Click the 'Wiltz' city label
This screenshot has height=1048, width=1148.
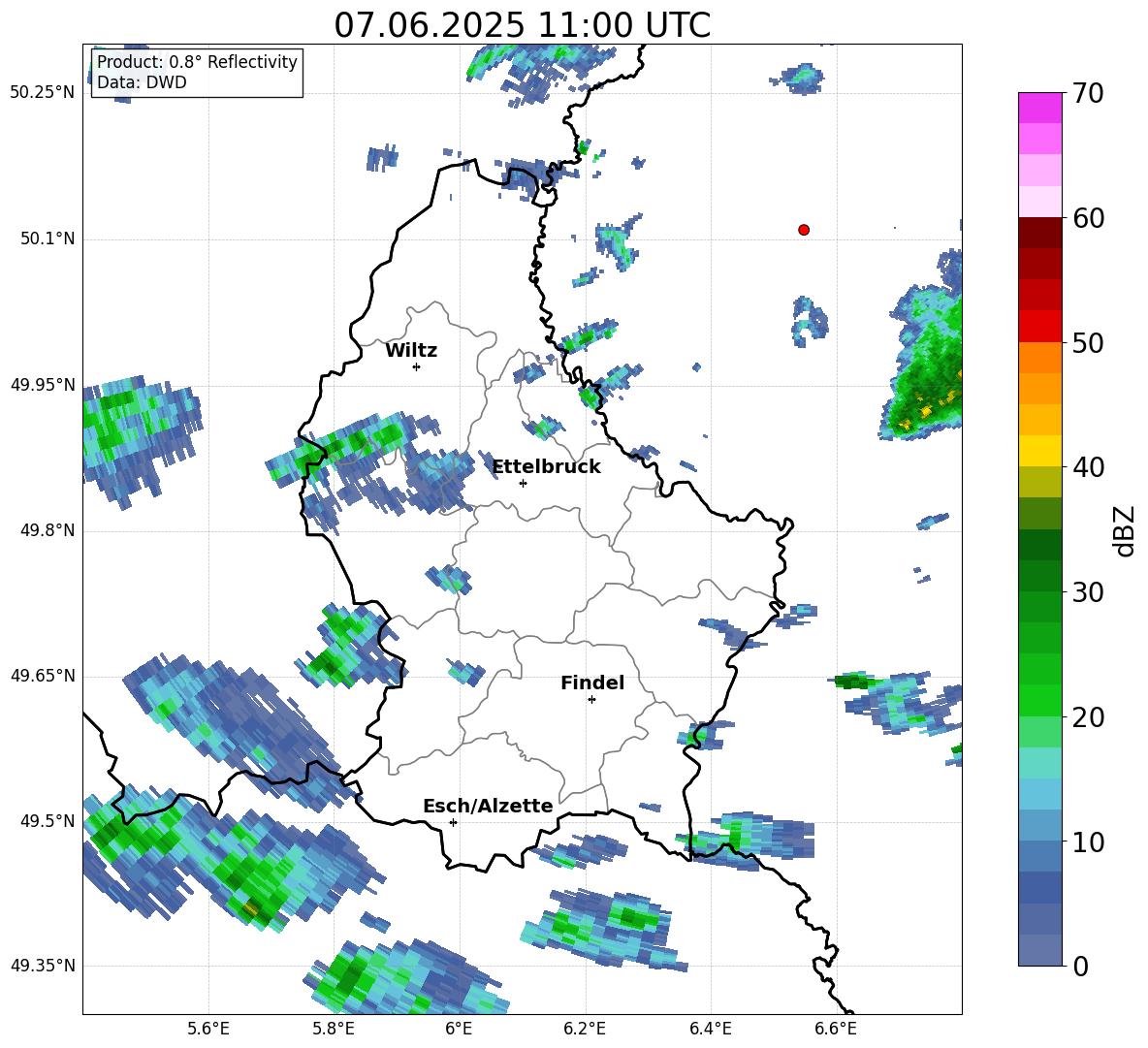coord(411,351)
